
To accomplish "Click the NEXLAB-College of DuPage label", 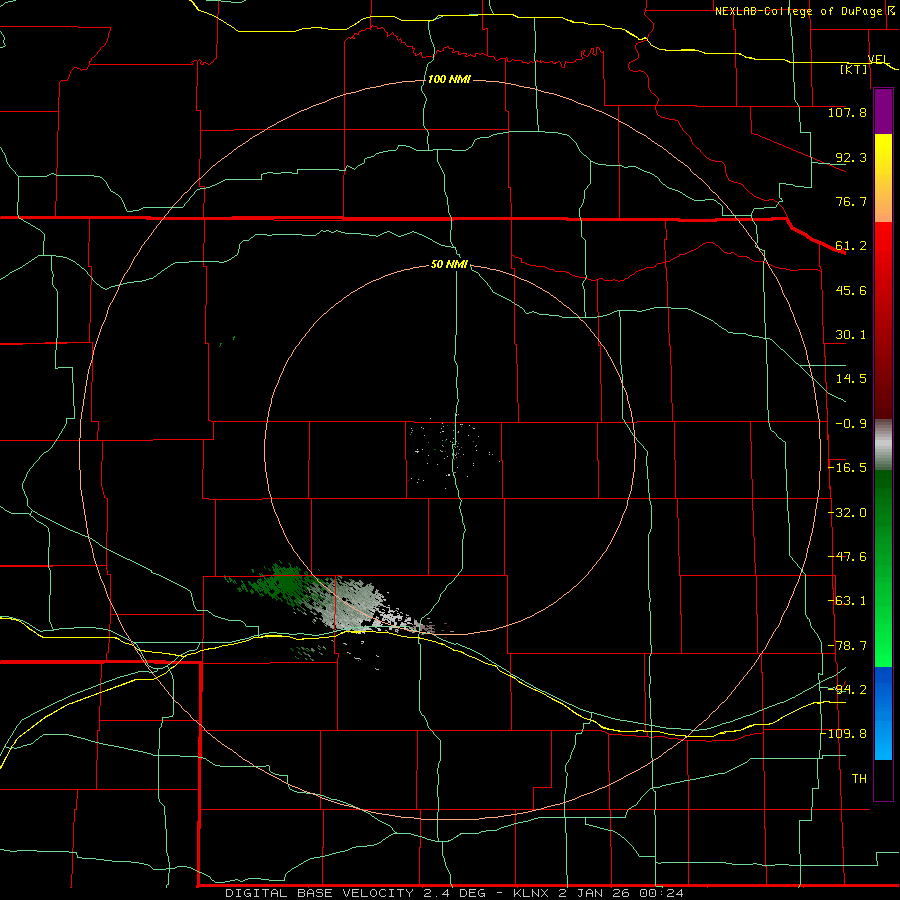I will tap(799, 11).
